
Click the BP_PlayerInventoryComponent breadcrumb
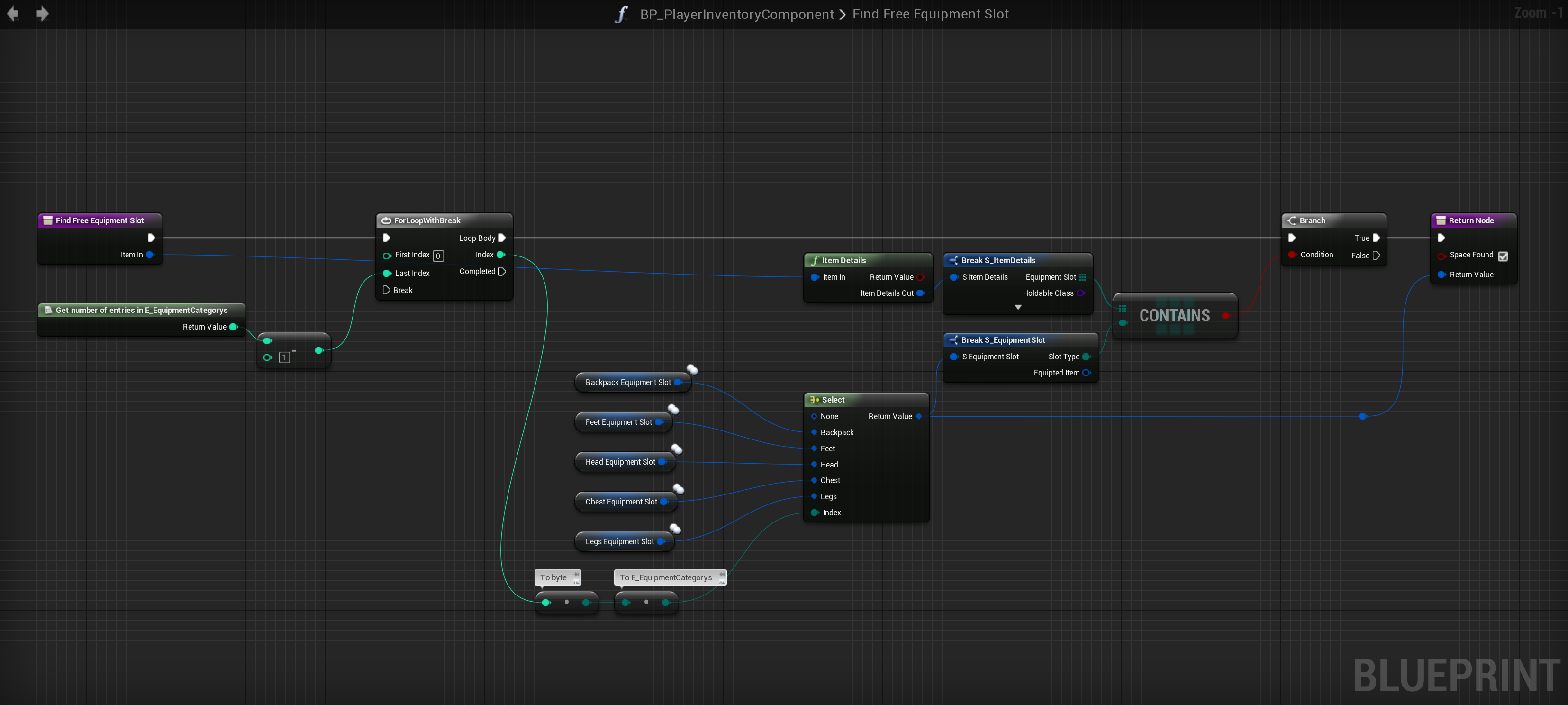(x=736, y=14)
